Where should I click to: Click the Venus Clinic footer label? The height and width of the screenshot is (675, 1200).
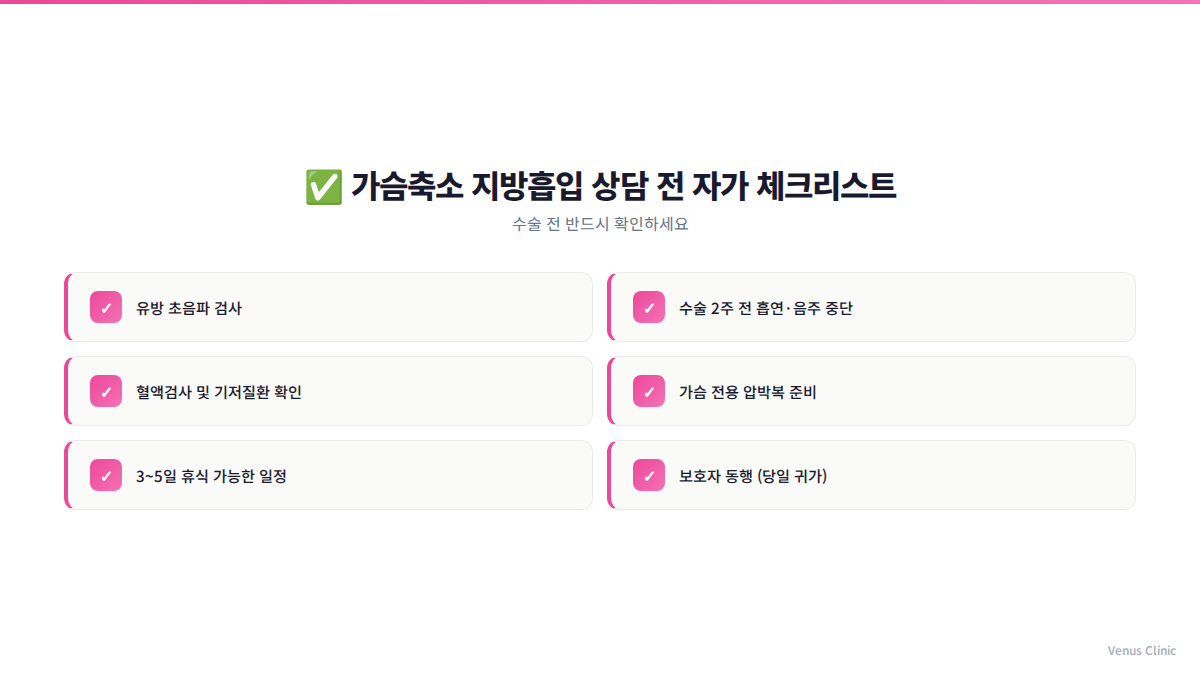pos(1142,650)
